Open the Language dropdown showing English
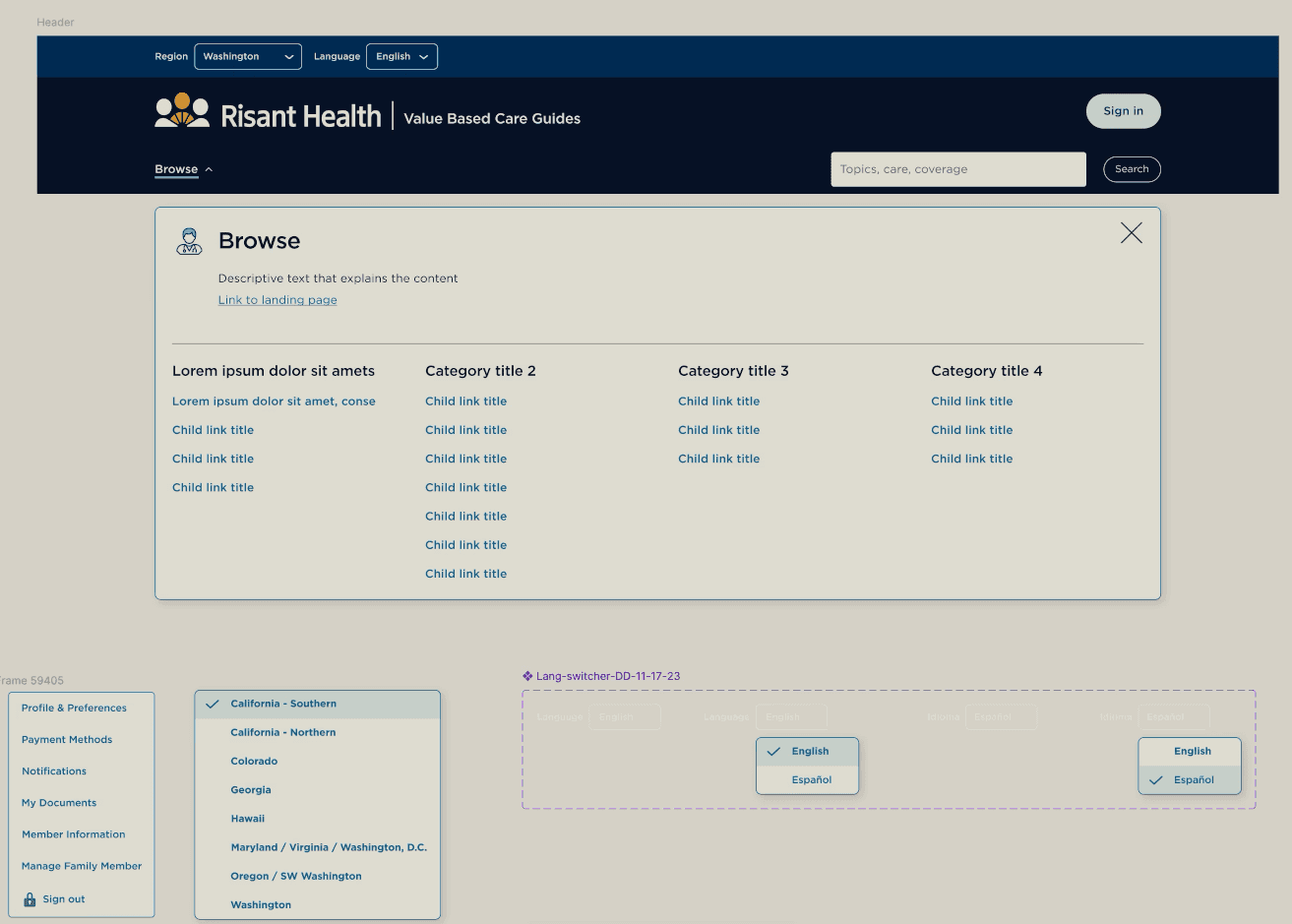Screen dimensions: 1292x924 [401, 57]
